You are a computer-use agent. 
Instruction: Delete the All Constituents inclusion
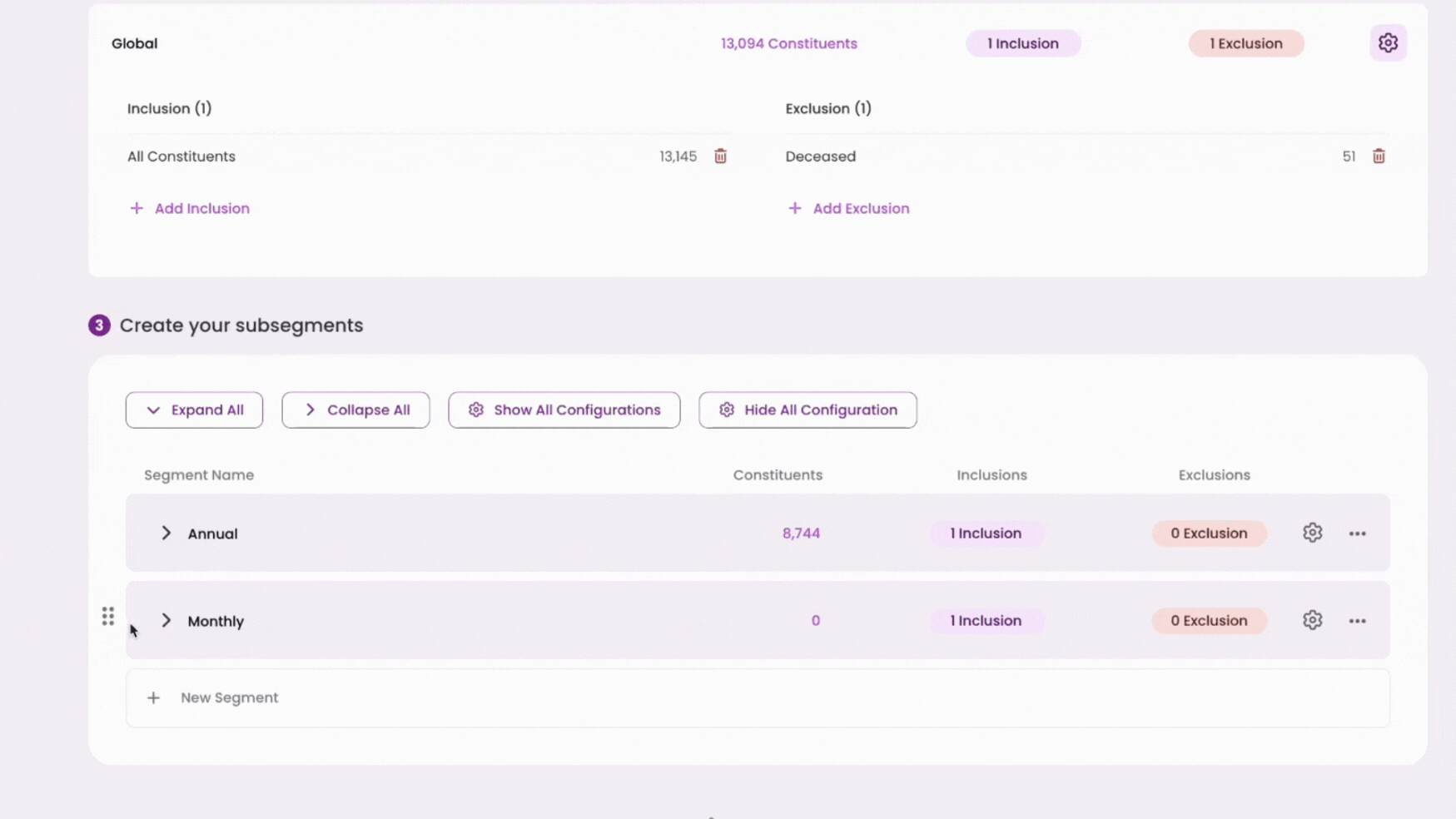coord(720,156)
